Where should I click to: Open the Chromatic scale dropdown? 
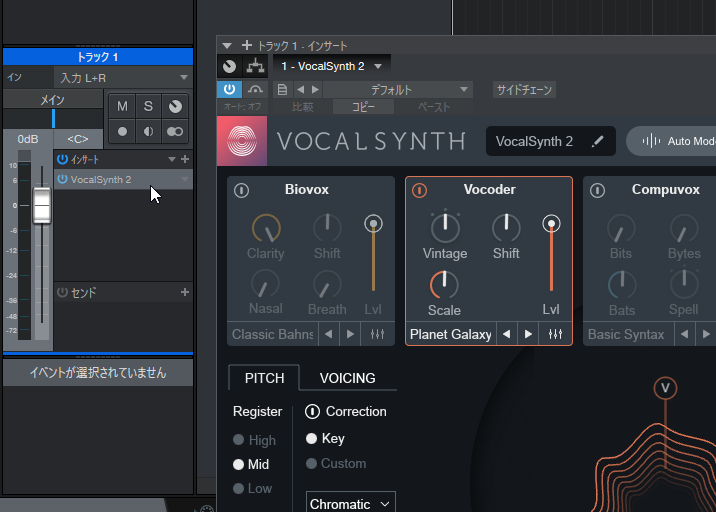pyautogui.click(x=350, y=504)
